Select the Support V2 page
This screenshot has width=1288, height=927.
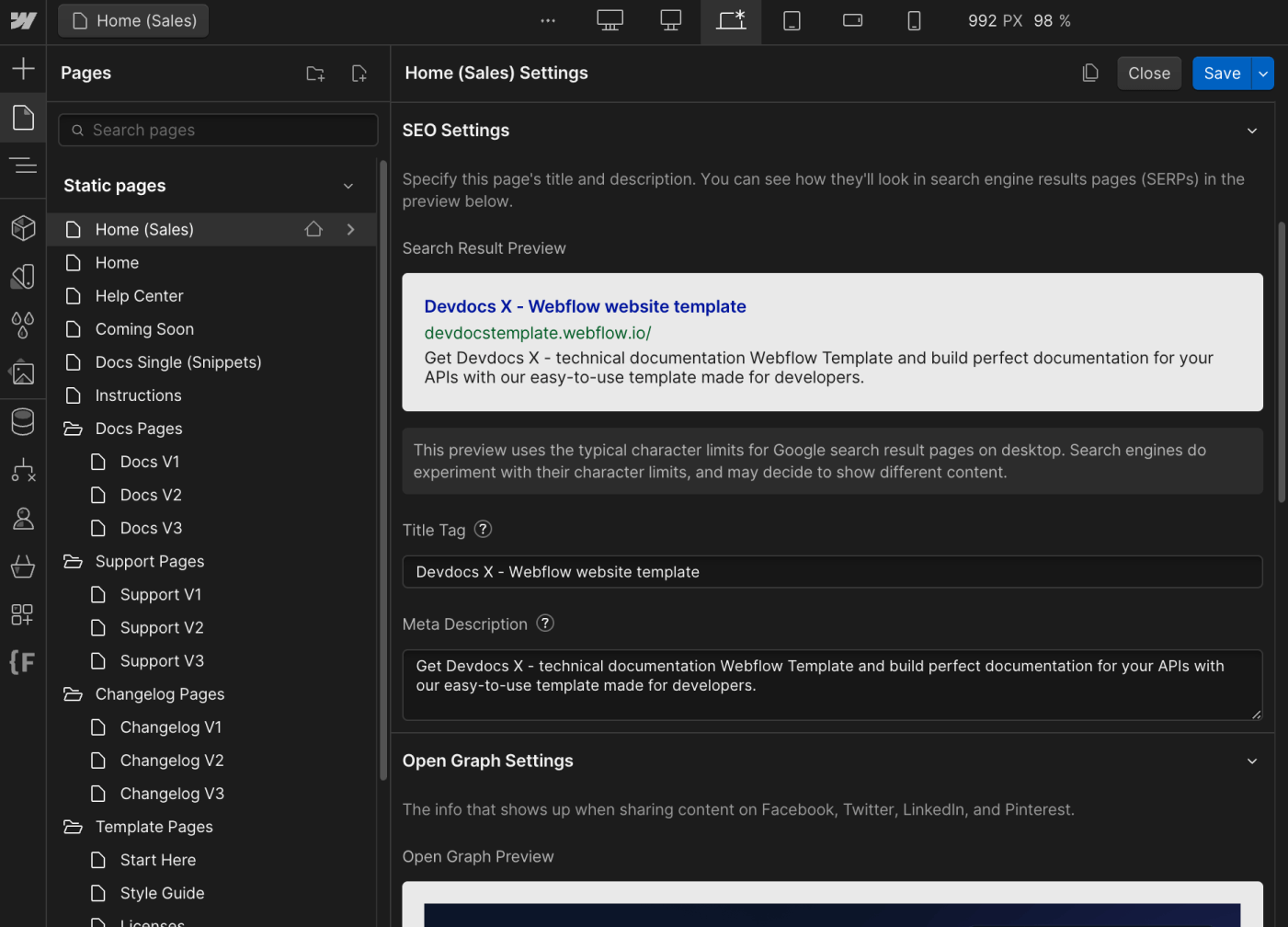tap(211, 628)
